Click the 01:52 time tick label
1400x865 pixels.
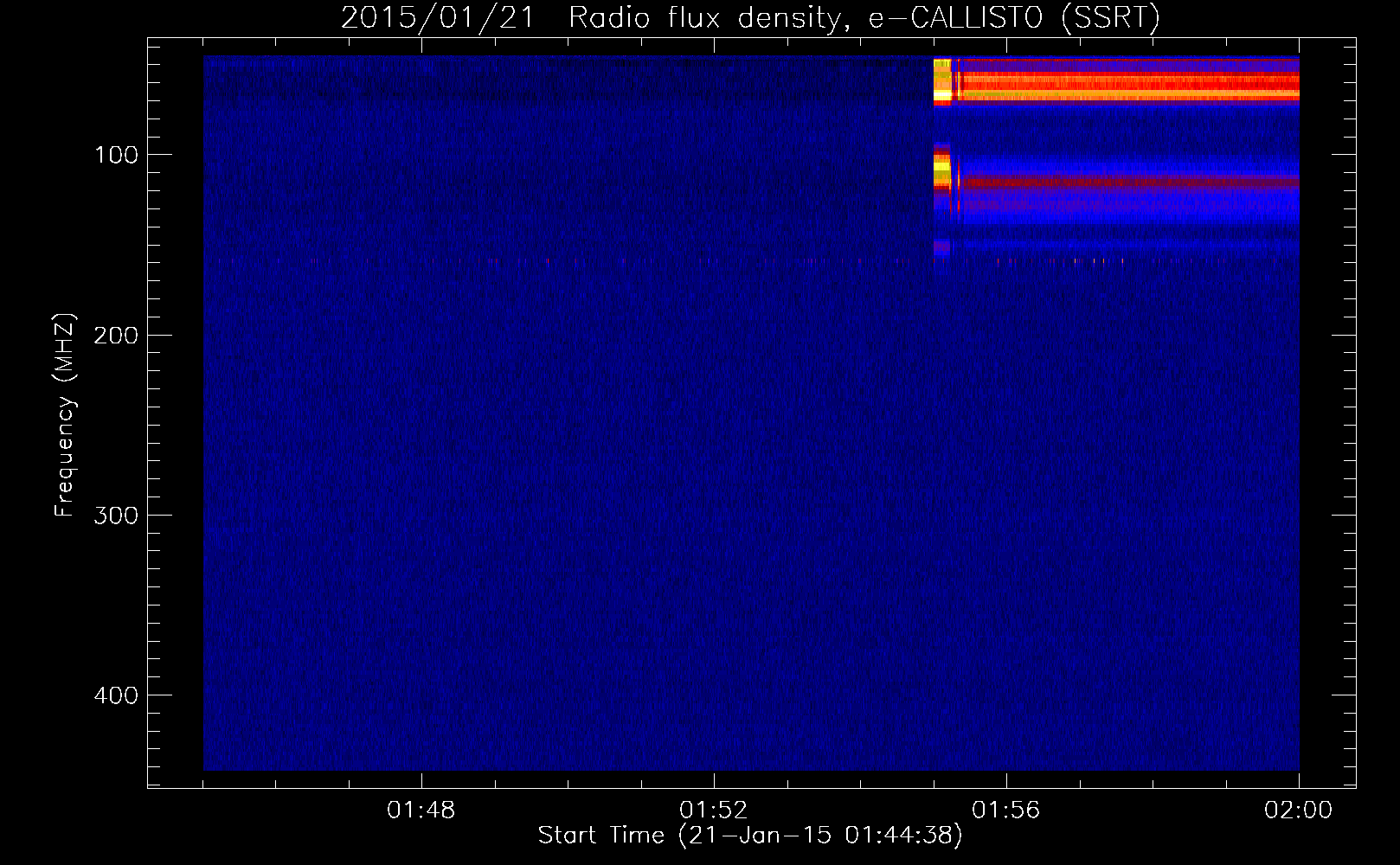tap(714, 811)
